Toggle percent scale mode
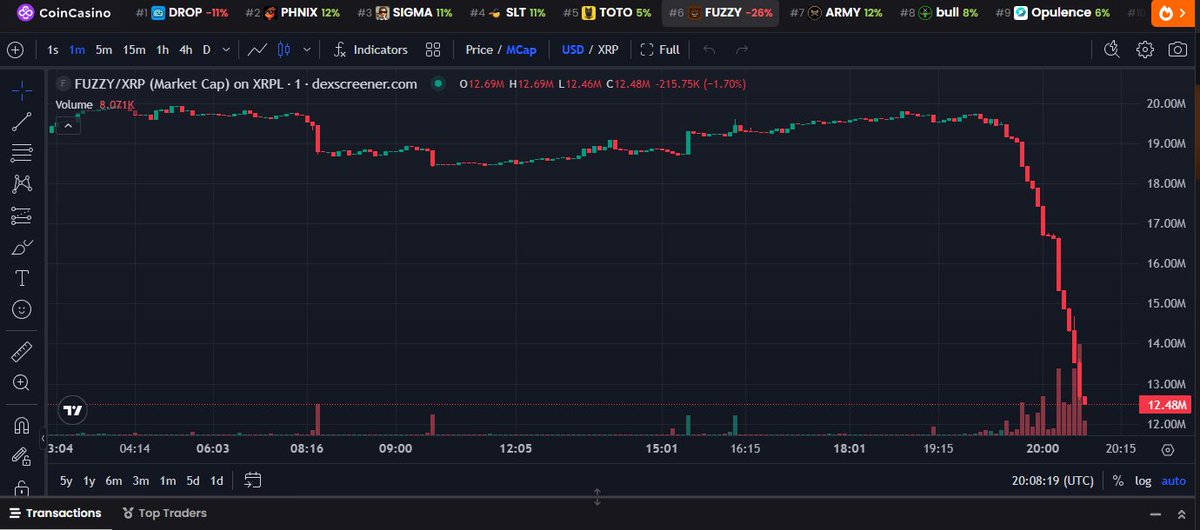 point(1118,481)
